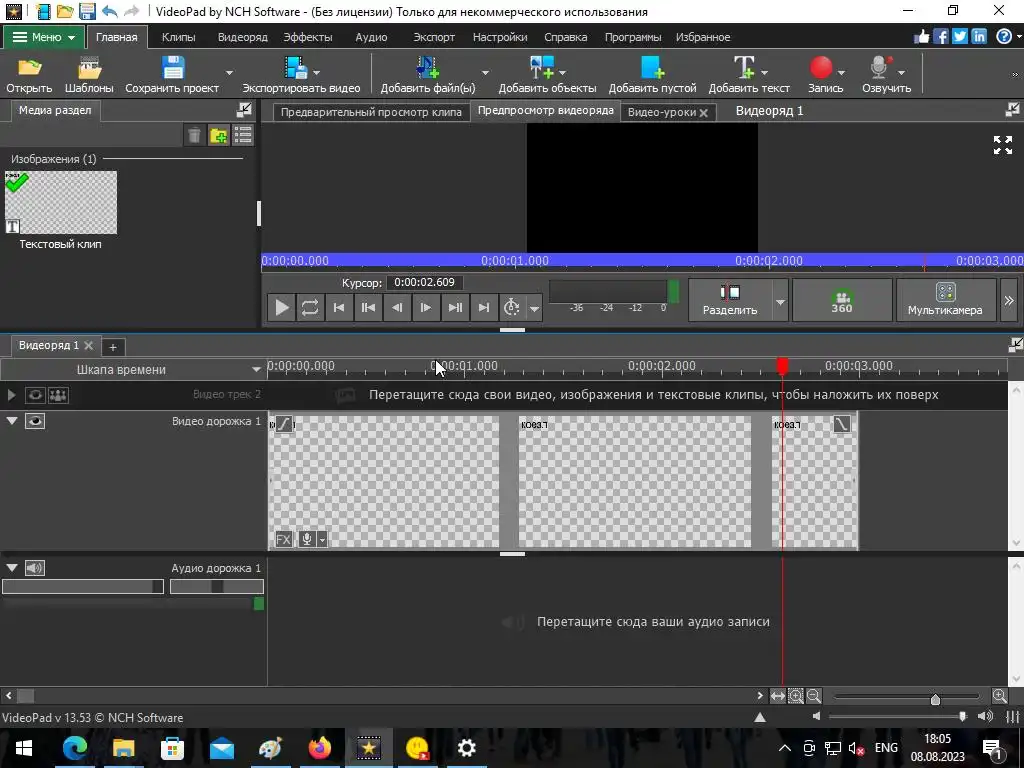Open Добавить файл(ы) dropdown arrow
The height and width of the screenshot is (768, 1024).
pos(485,72)
